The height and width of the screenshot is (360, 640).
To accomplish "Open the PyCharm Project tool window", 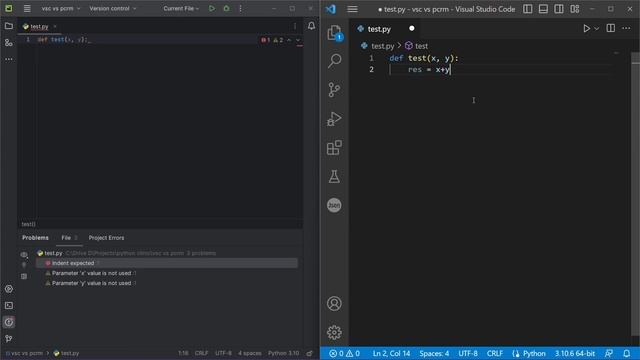I will (9, 26).
